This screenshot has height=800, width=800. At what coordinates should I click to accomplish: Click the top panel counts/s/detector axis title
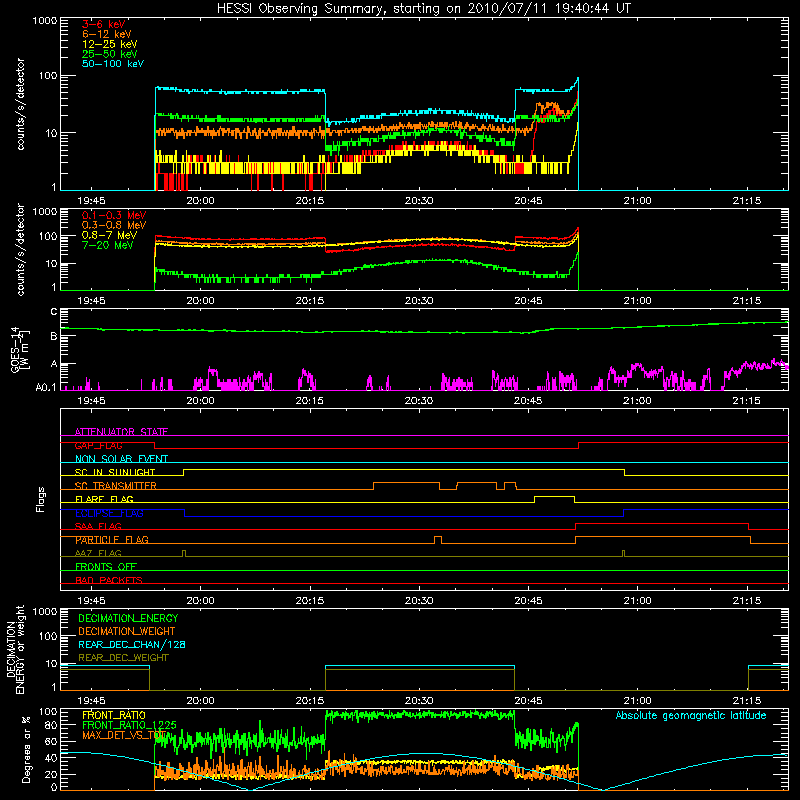20,104
